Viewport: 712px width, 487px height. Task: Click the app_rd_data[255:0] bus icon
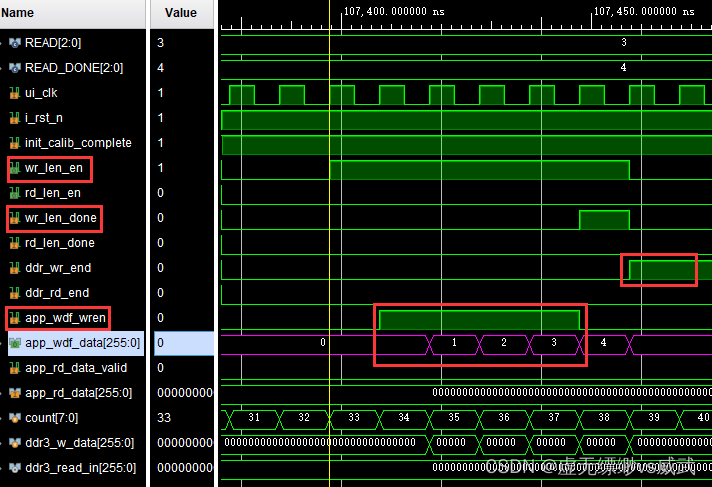point(14,393)
